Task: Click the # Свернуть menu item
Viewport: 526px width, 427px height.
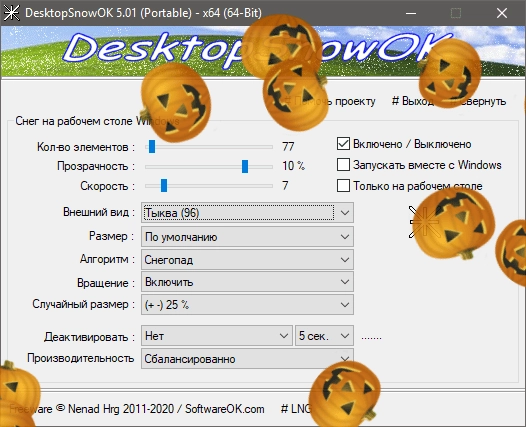Action: (478, 101)
